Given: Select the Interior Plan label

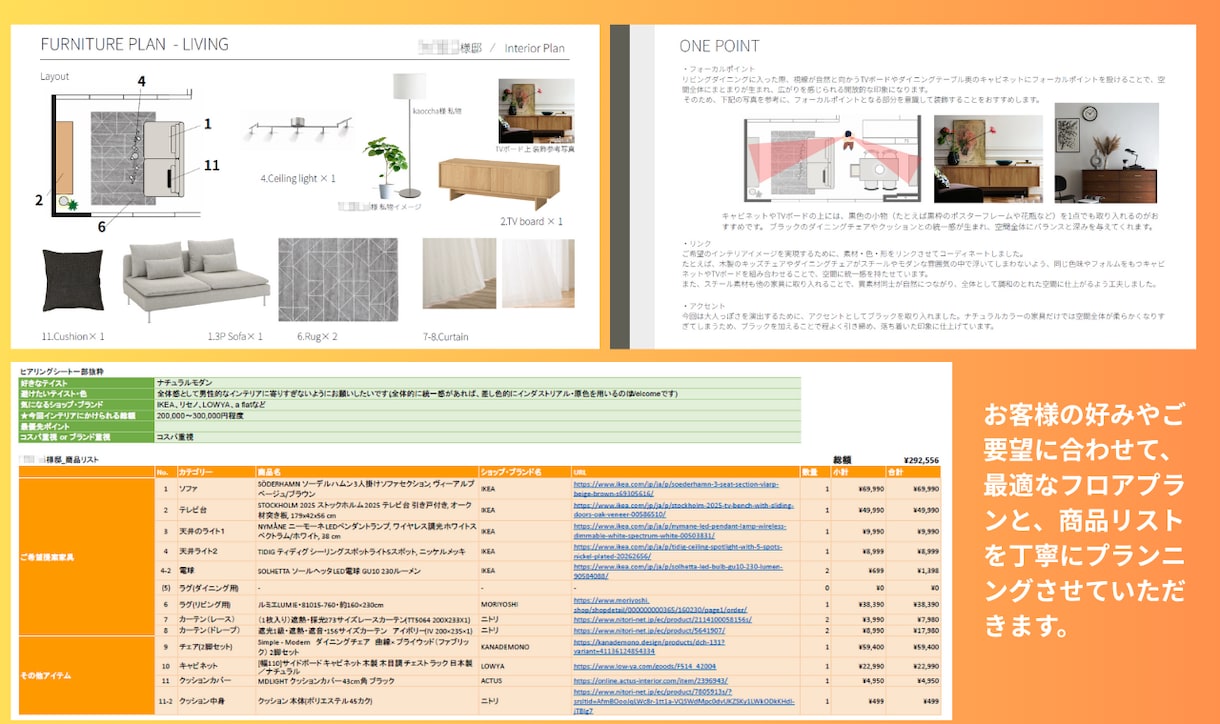Looking at the screenshot, I should pyautogui.click(x=535, y=48).
